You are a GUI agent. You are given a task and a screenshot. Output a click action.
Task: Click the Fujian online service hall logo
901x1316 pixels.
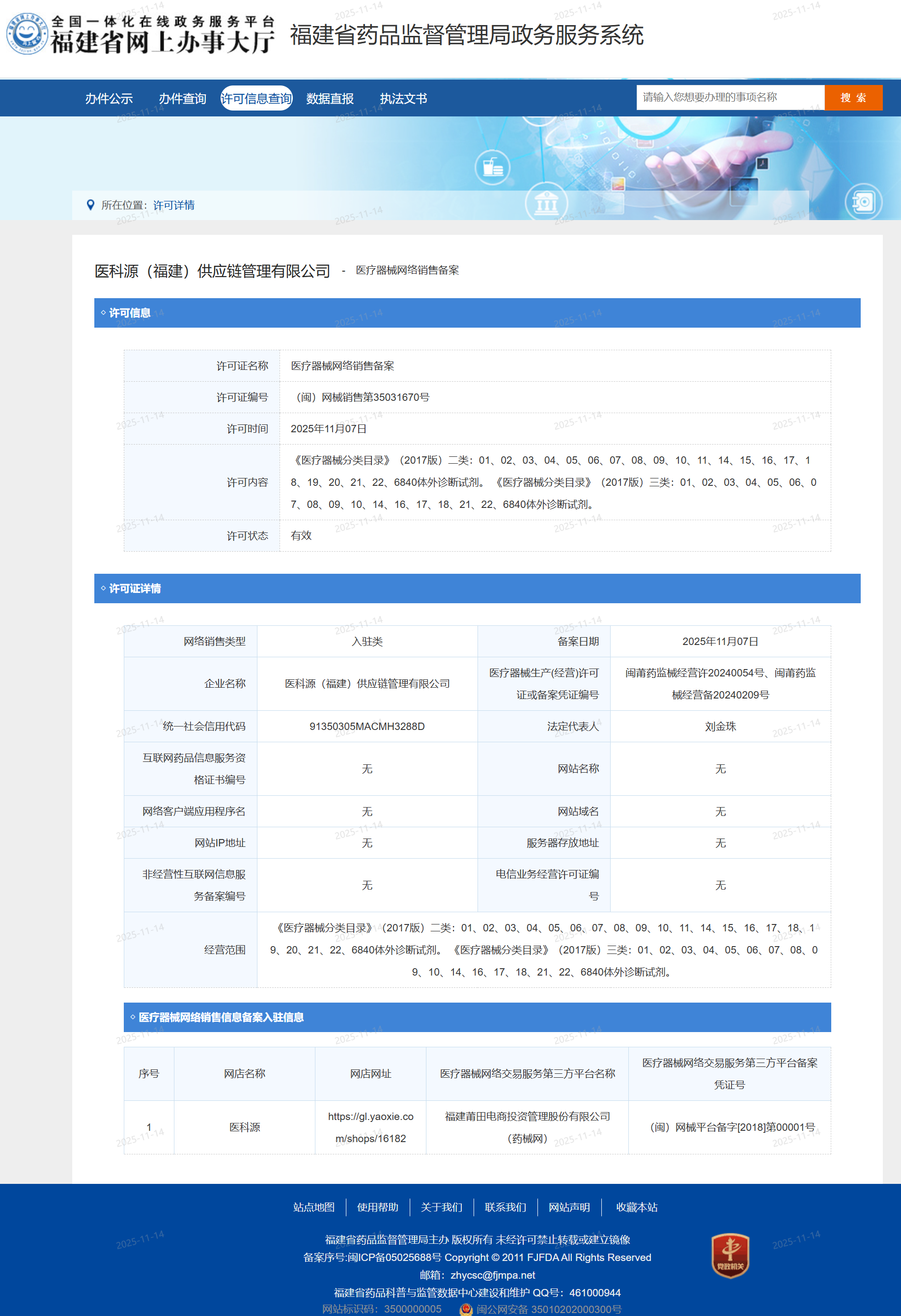[140, 34]
